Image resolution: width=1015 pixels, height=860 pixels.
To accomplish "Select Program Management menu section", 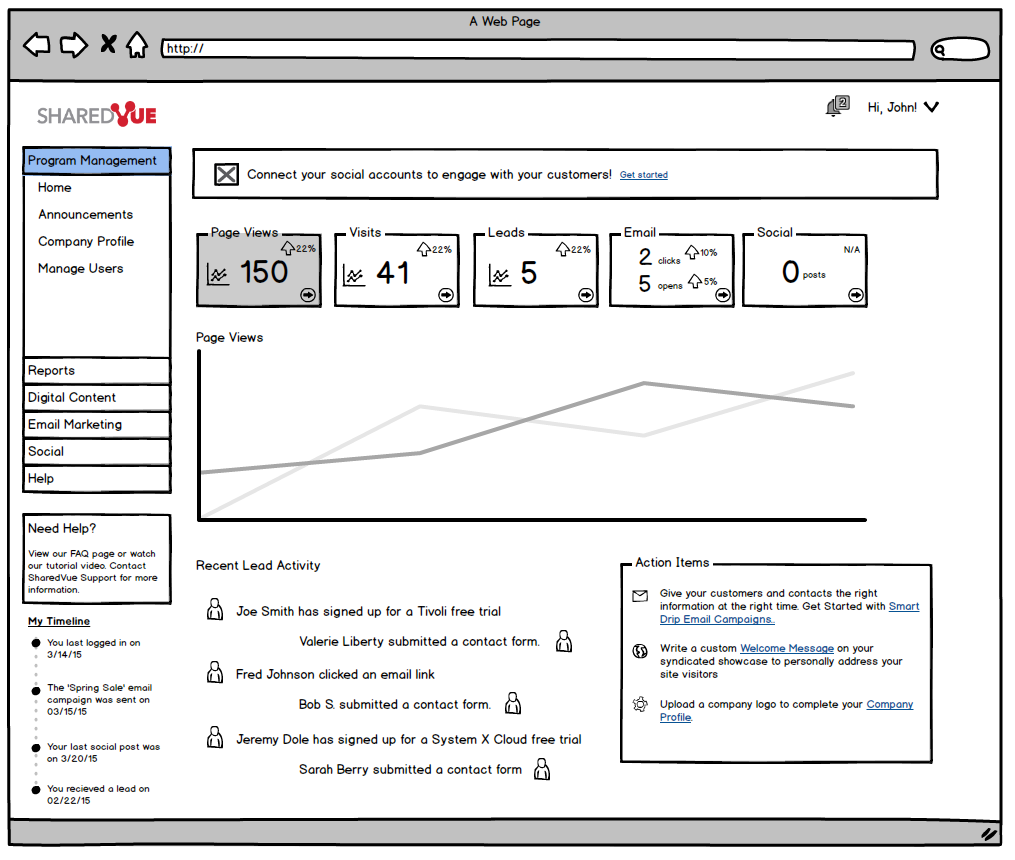I will [x=97, y=160].
